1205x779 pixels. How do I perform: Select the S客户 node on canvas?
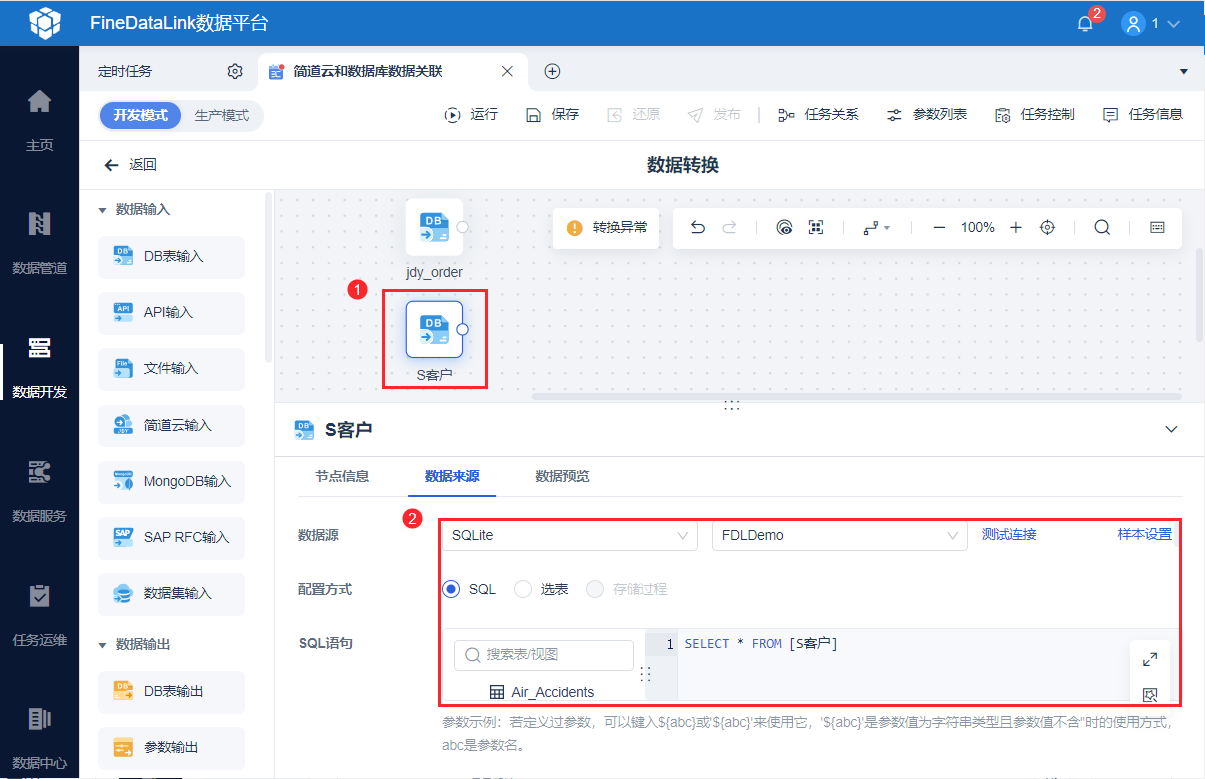(434, 329)
